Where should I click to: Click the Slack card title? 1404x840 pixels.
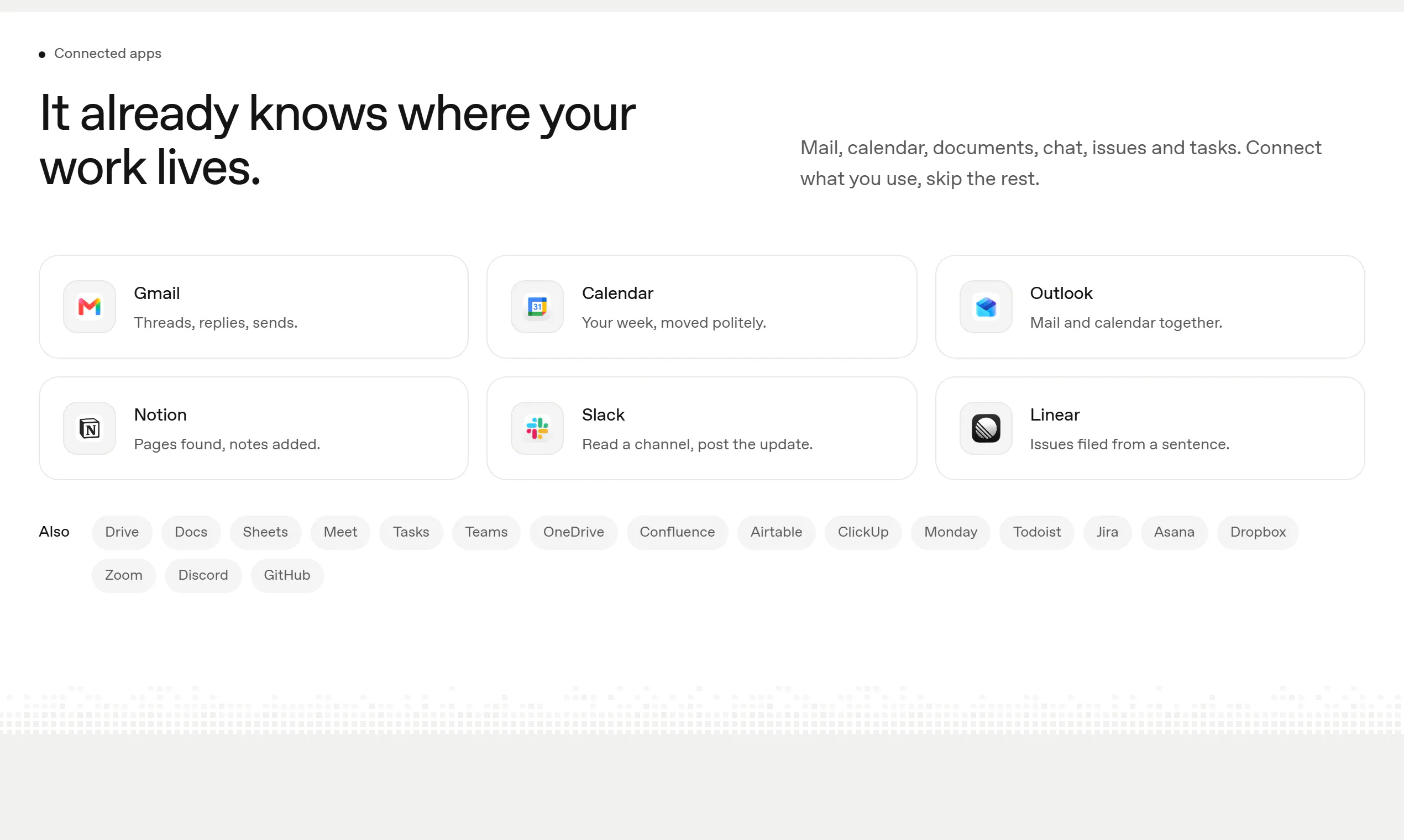click(604, 415)
